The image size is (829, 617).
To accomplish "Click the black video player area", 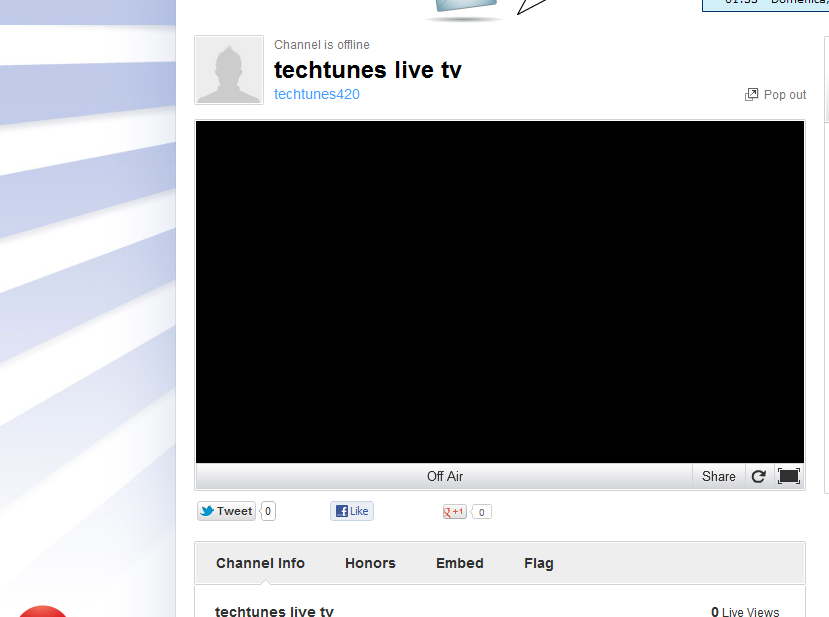I will pyautogui.click(x=499, y=291).
